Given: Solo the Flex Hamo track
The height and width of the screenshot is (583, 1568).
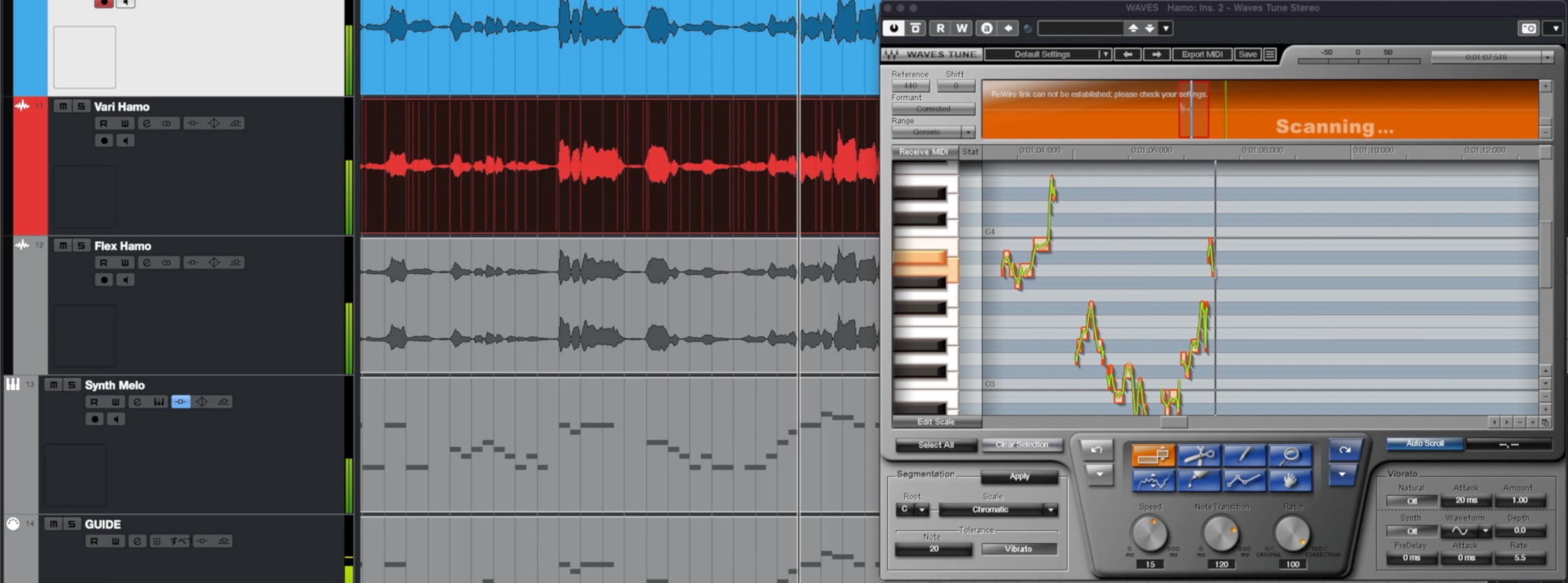Looking at the screenshot, I should (x=81, y=246).
